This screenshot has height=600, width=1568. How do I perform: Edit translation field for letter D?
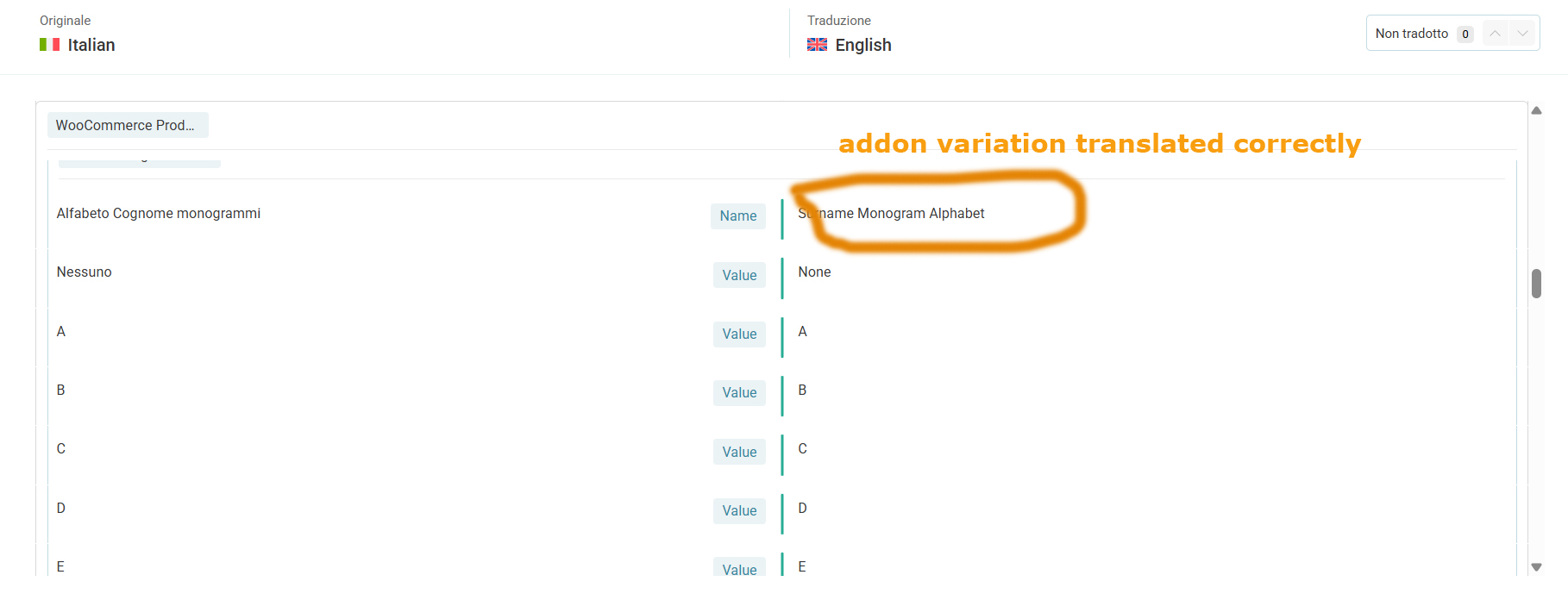tap(803, 509)
